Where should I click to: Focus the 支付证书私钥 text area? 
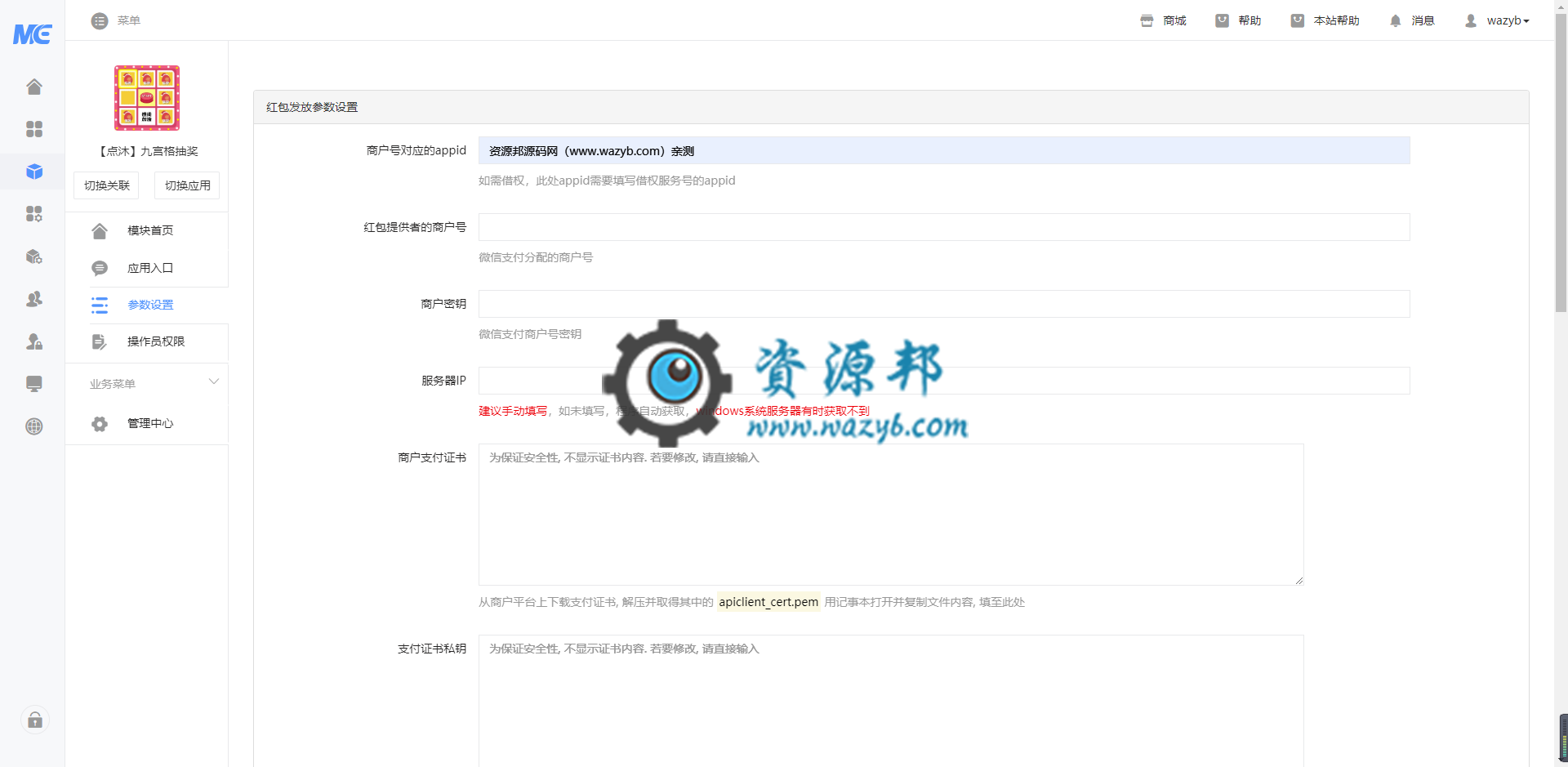coord(891,701)
